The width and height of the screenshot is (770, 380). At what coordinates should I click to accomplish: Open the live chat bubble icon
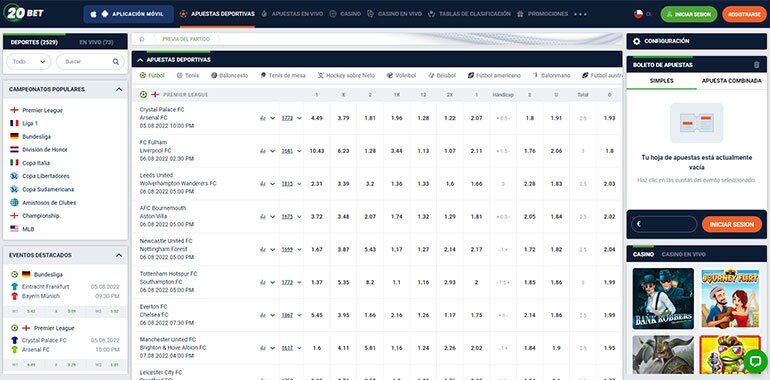pos(756,362)
